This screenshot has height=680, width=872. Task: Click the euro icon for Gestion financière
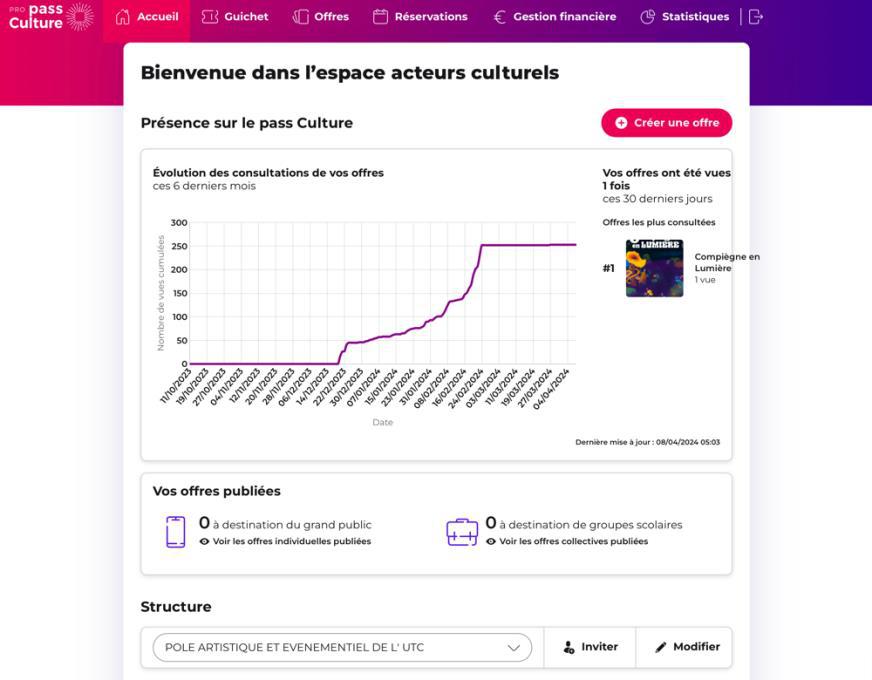click(x=500, y=17)
